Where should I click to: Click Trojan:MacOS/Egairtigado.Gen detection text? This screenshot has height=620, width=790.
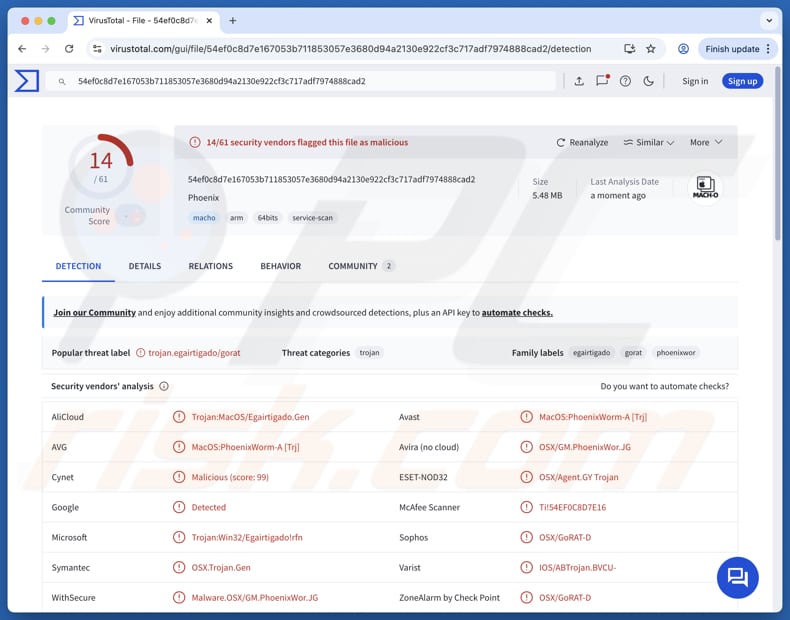click(250, 417)
